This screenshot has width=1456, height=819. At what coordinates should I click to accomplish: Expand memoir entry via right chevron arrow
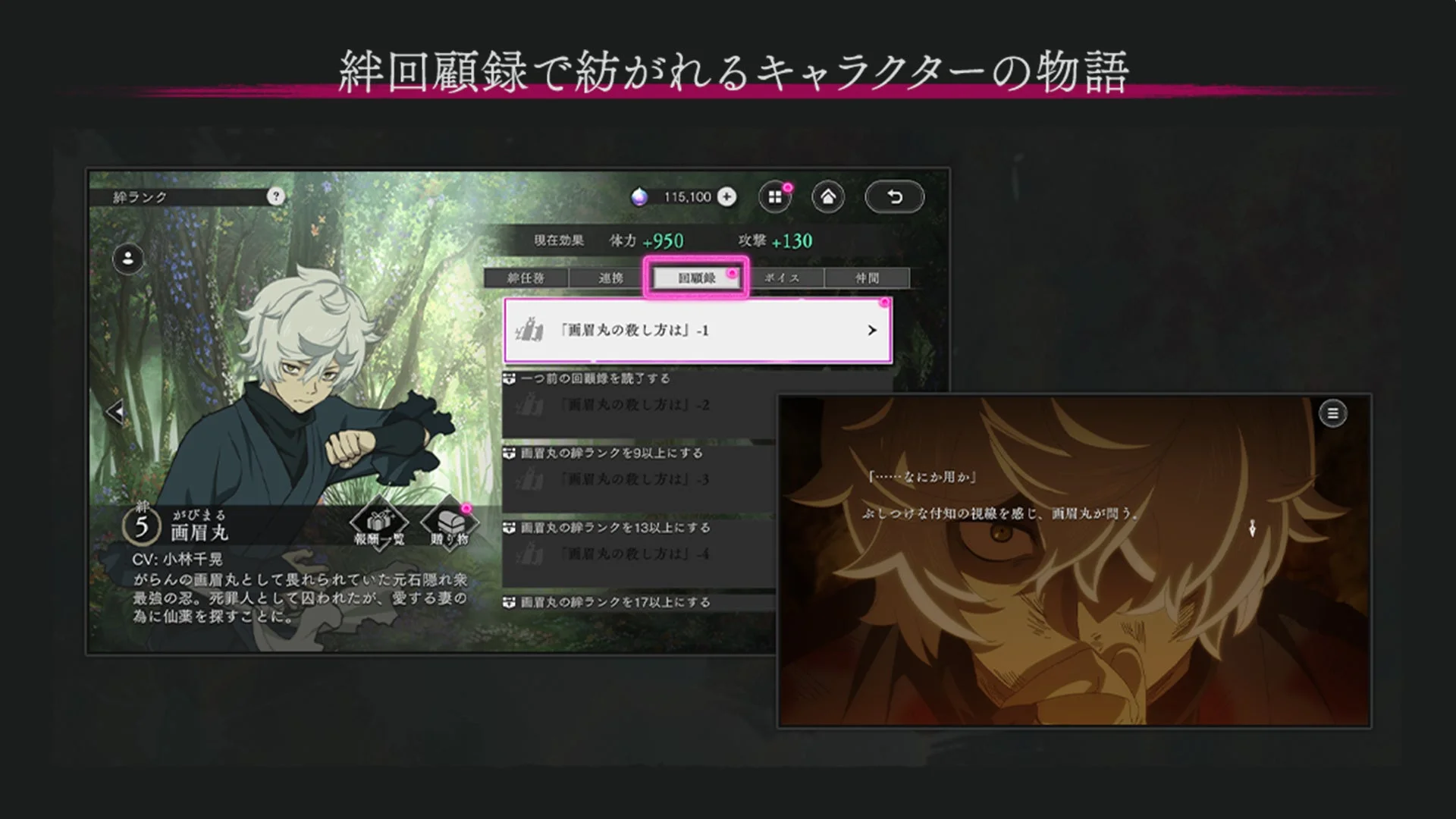coord(871,330)
